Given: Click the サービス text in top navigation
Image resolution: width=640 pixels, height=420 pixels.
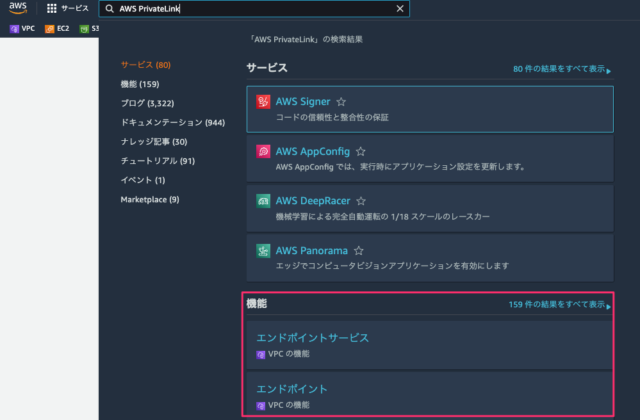Looking at the screenshot, I should click(x=75, y=8).
